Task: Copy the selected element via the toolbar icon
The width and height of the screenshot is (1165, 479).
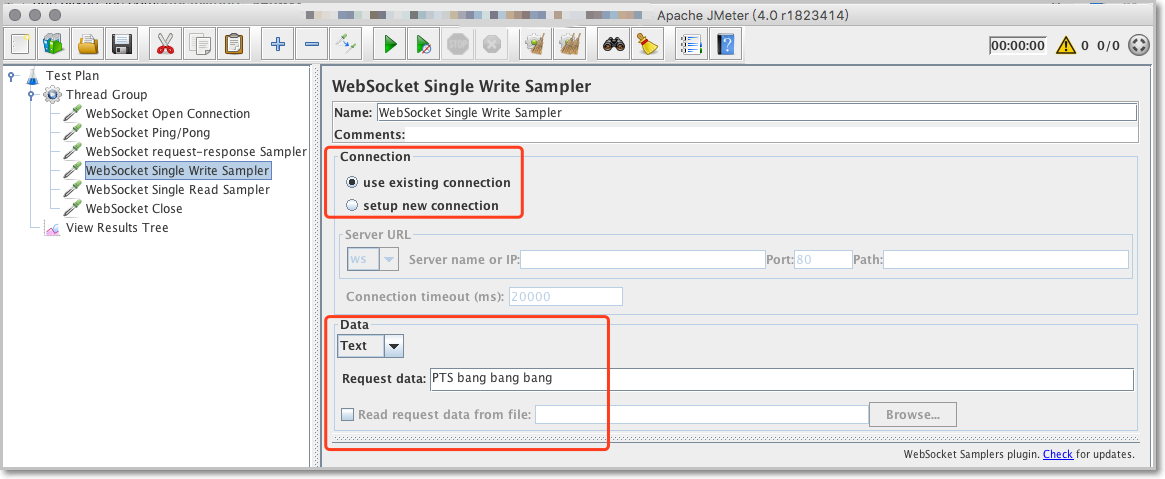Action: pyautogui.click(x=199, y=45)
